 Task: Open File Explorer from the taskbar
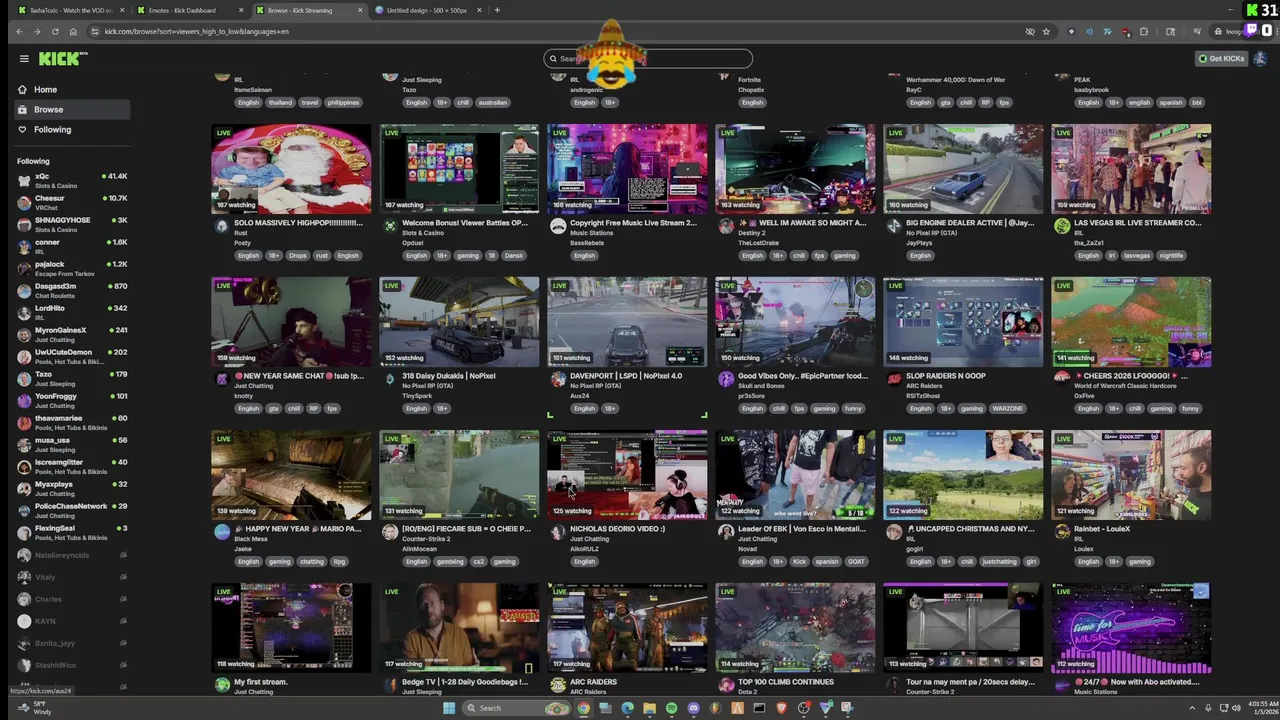[x=649, y=708]
